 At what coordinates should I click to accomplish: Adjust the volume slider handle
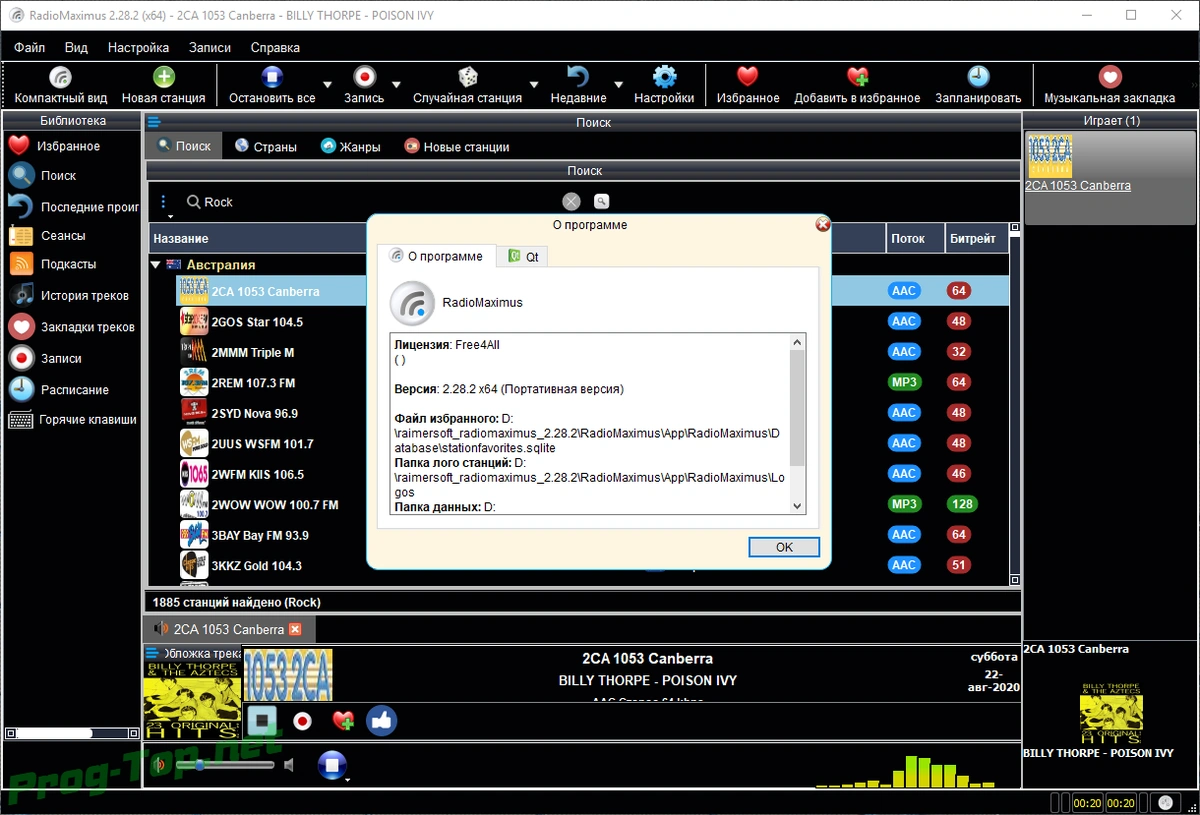coord(200,765)
